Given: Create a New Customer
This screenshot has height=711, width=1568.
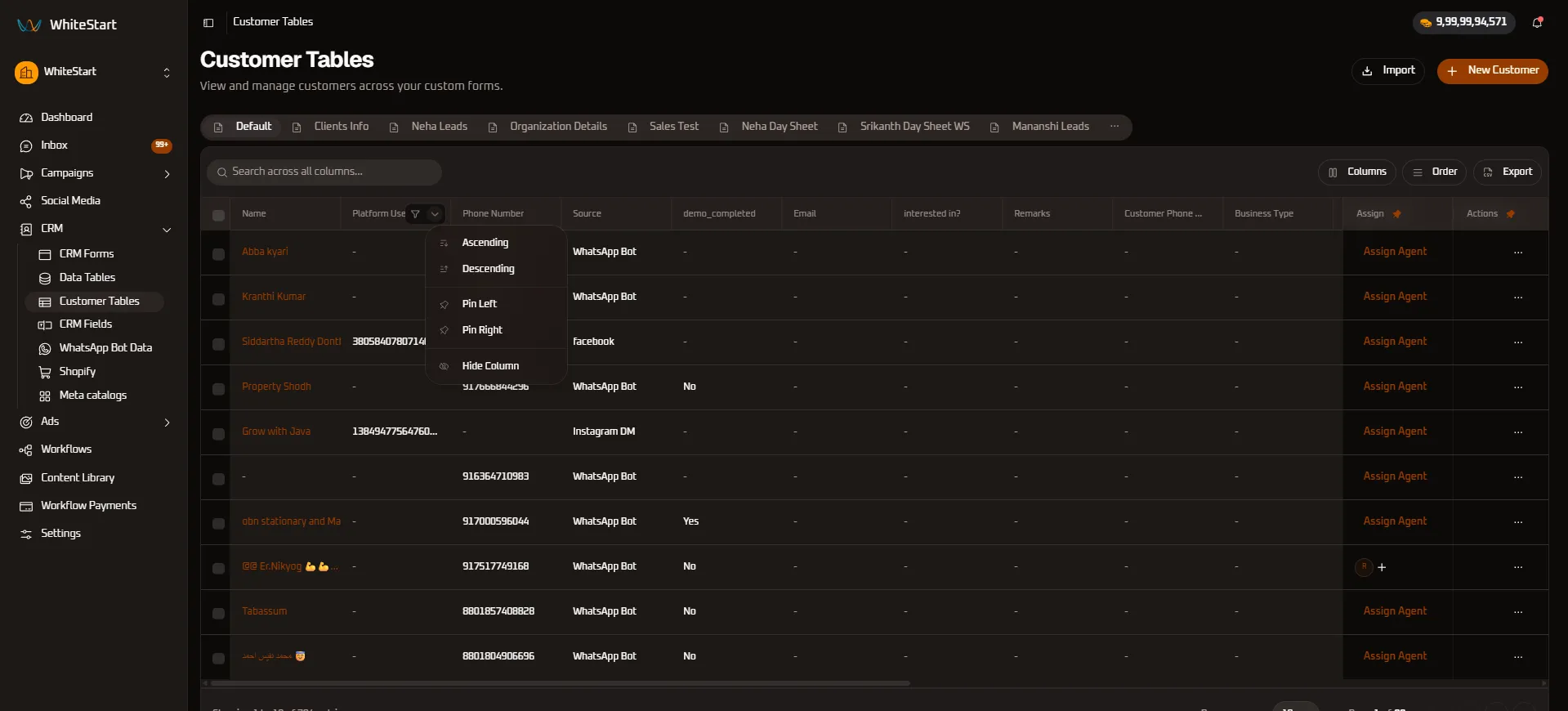Looking at the screenshot, I should [x=1492, y=71].
